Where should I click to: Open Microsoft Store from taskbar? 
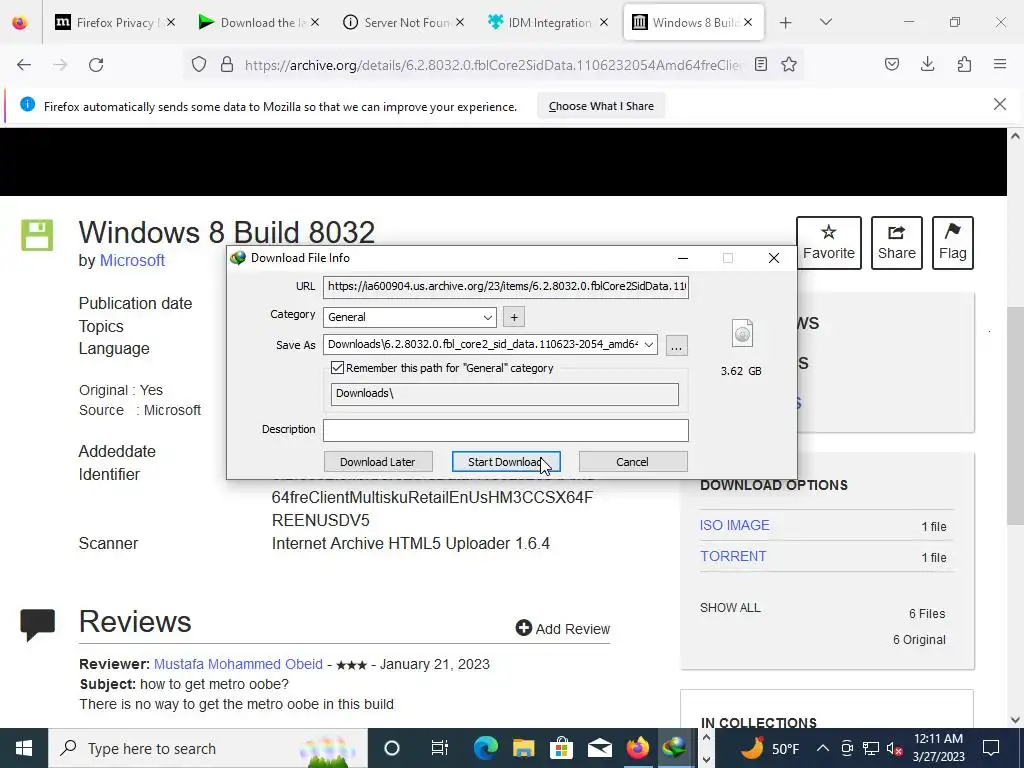[562, 748]
